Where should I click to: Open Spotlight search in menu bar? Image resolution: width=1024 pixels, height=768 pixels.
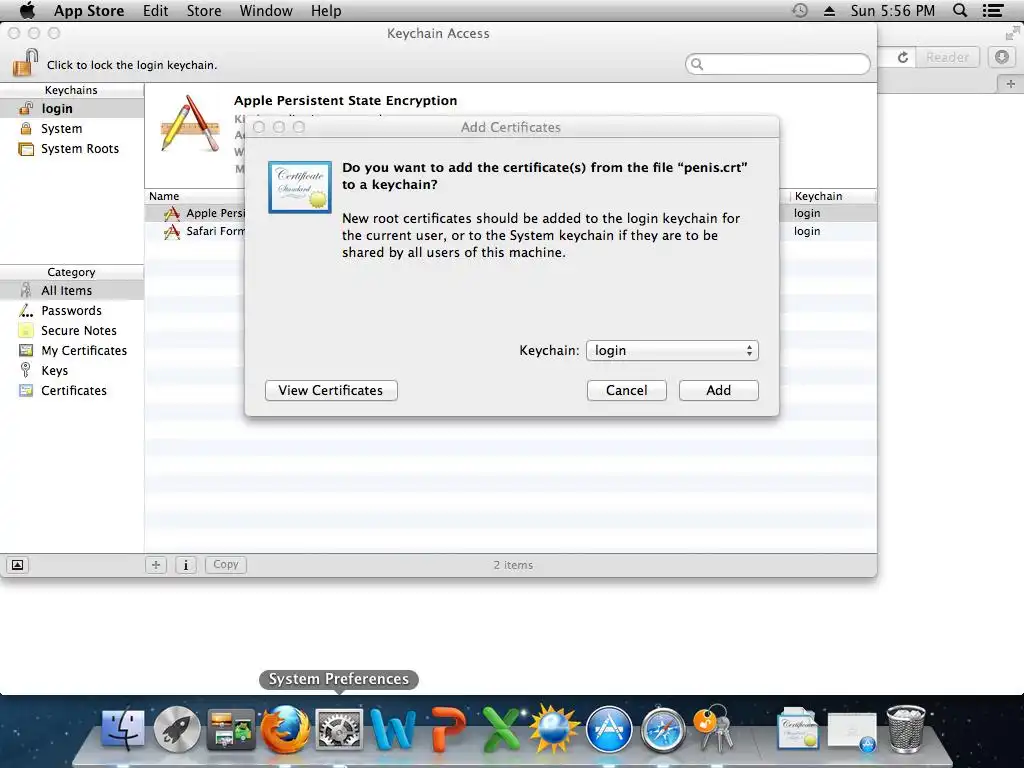point(960,10)
